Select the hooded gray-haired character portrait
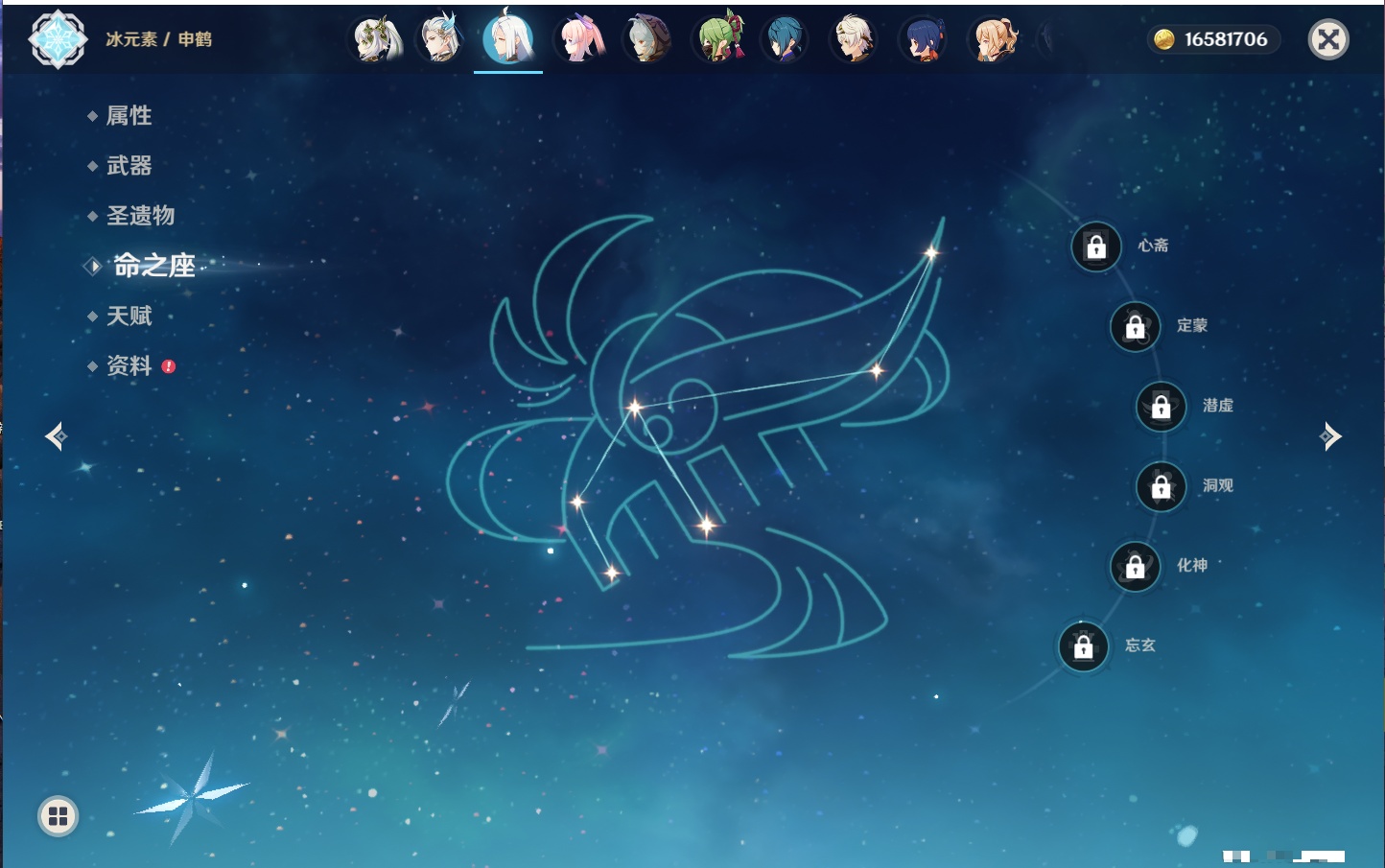Image resolution: width=1385 pixels, height=868 pixels. click(648, 40)
